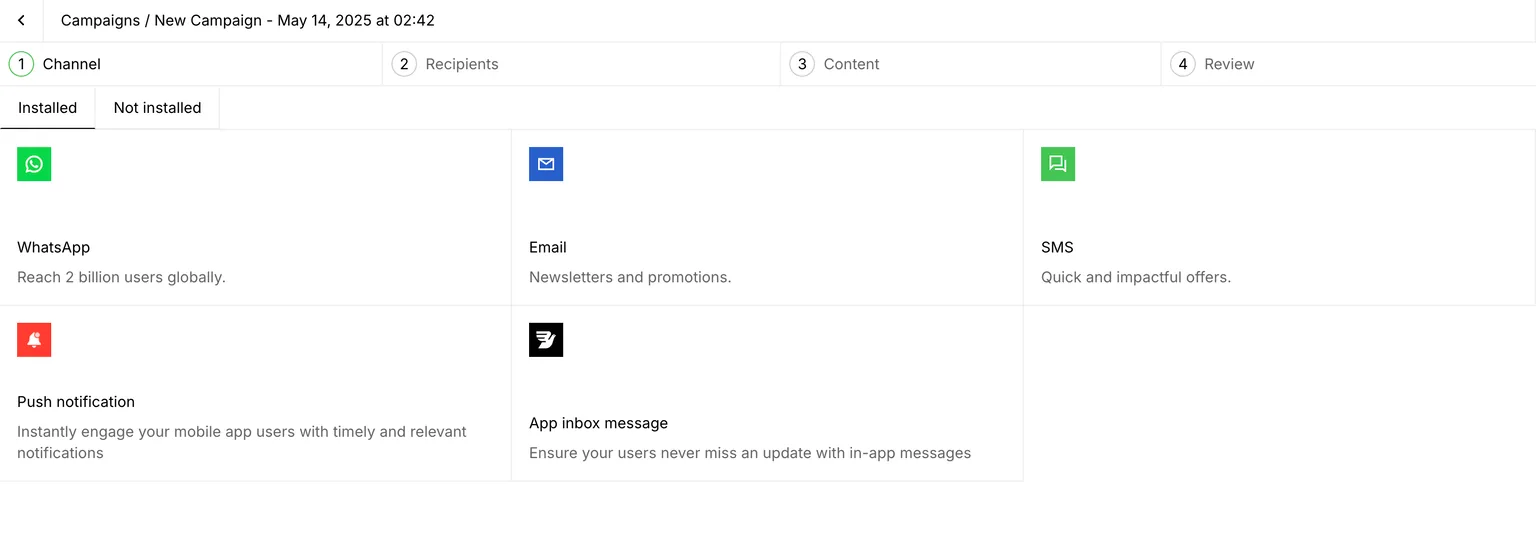This screenshot has width=1536, height=538.
Task: Click step 2 circle for Recipients
Action: [404, 64]
